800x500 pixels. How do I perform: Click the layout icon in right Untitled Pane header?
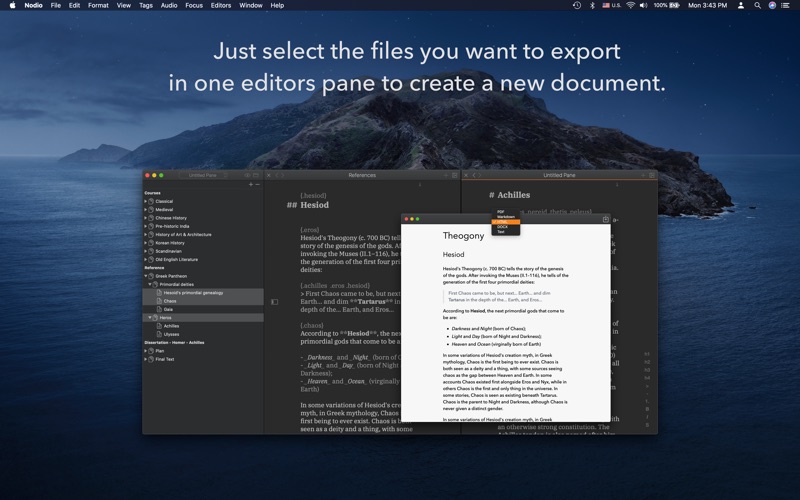click(x=652, y=175)
